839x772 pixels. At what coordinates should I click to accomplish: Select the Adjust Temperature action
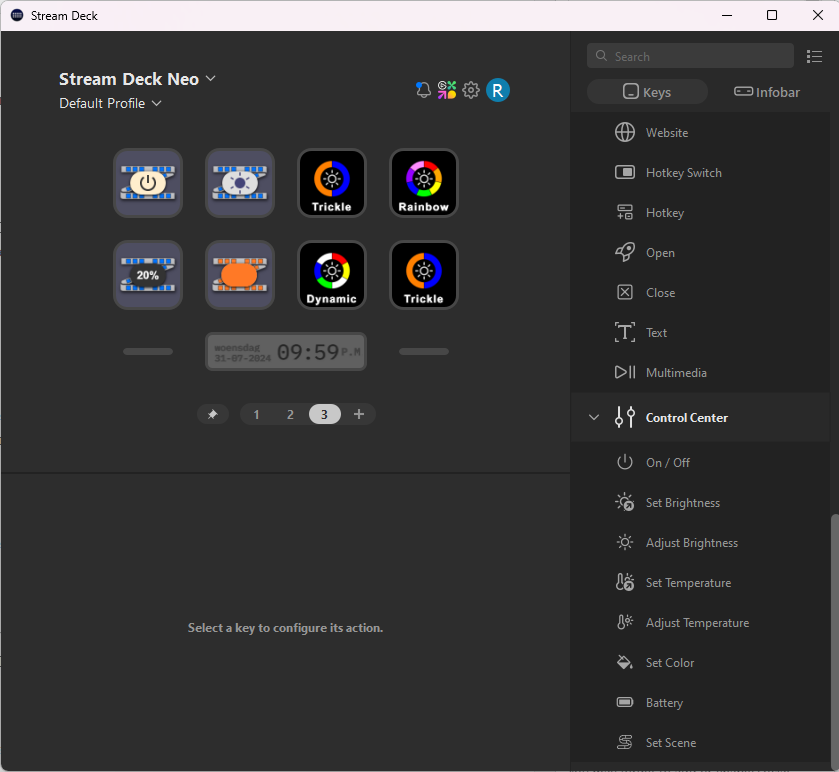(700, 623)
